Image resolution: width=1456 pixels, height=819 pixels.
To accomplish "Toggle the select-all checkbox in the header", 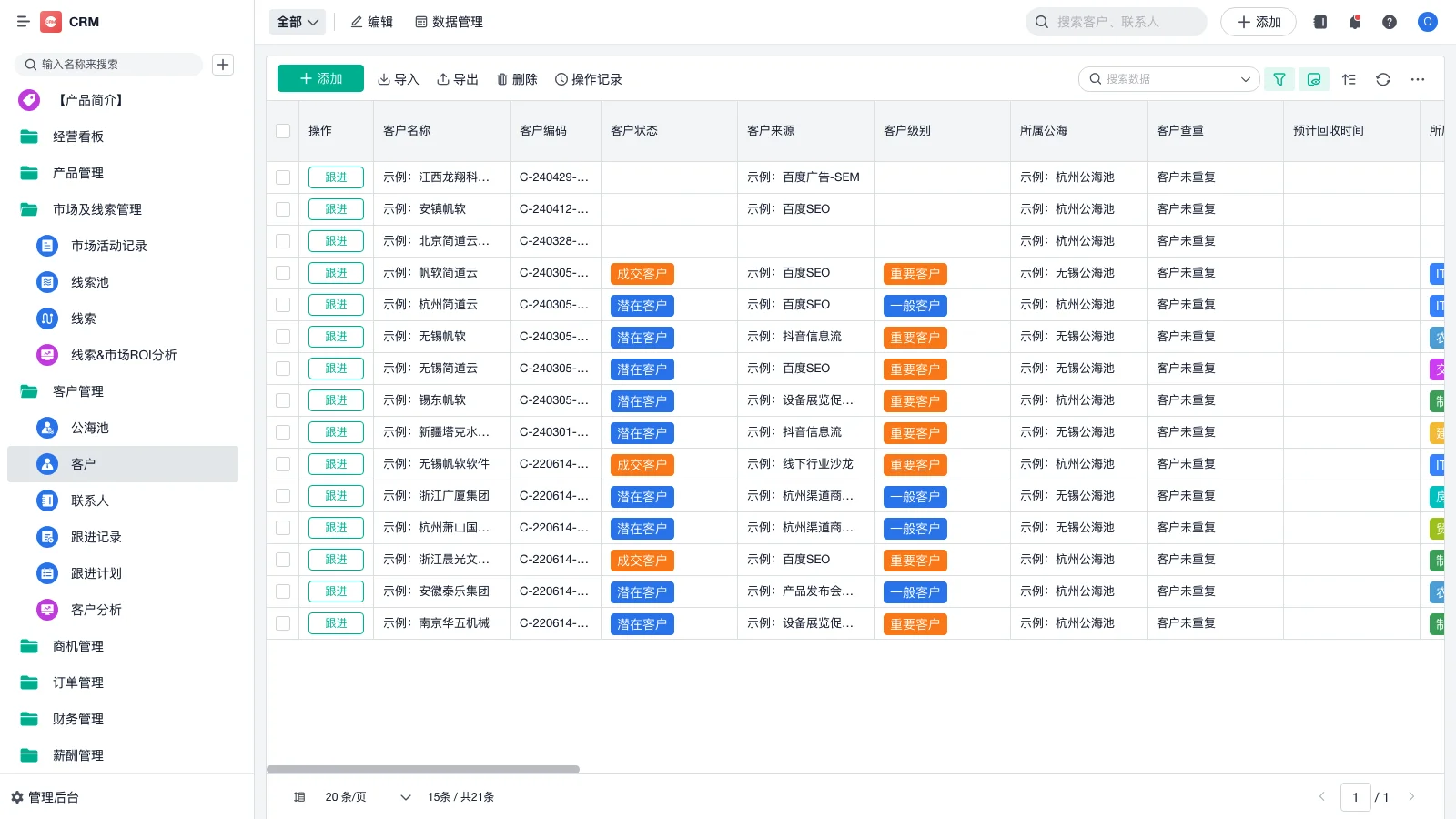I will (x=283, y=131).
